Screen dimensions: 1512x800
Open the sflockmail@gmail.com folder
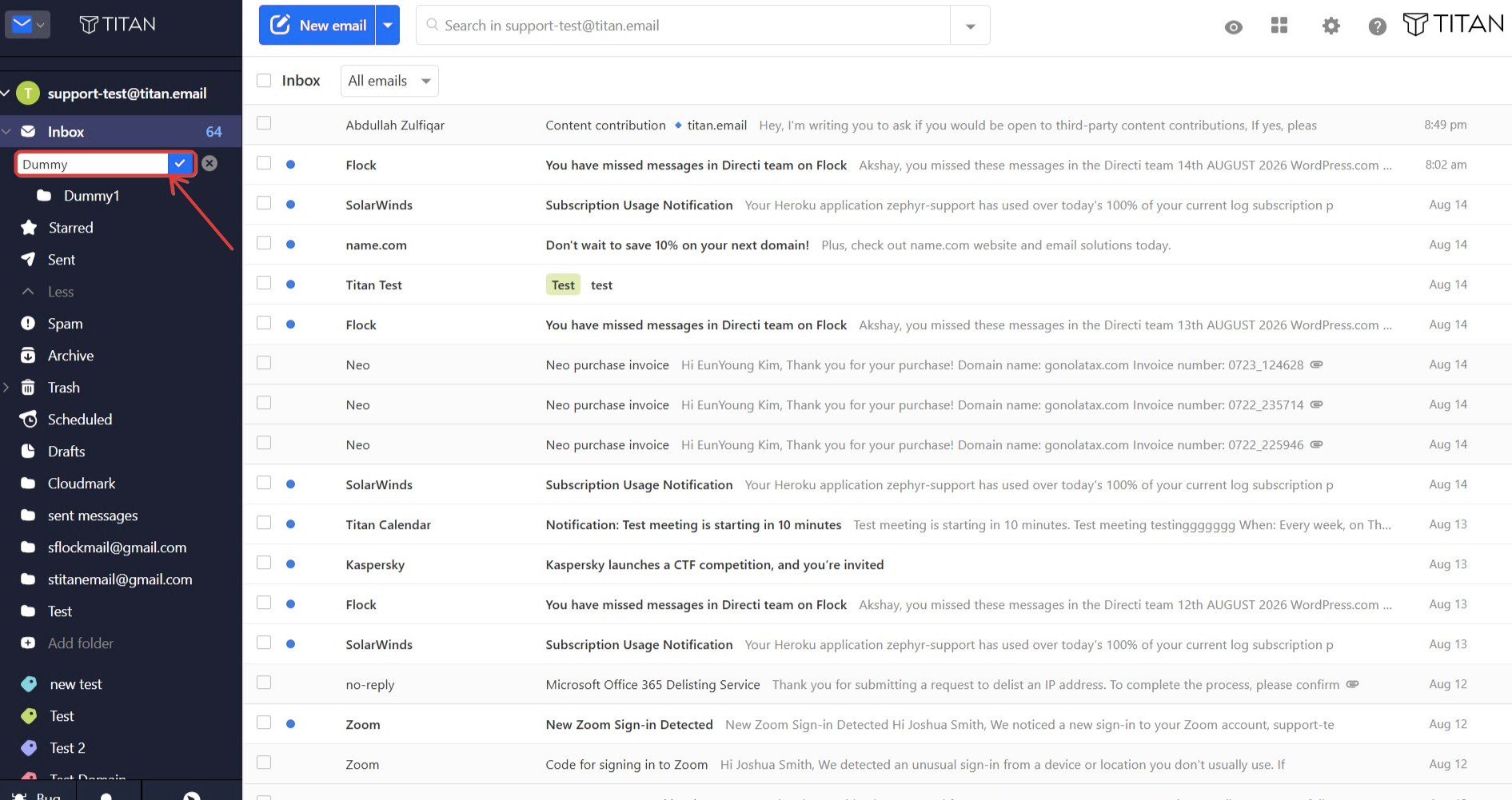117,547
